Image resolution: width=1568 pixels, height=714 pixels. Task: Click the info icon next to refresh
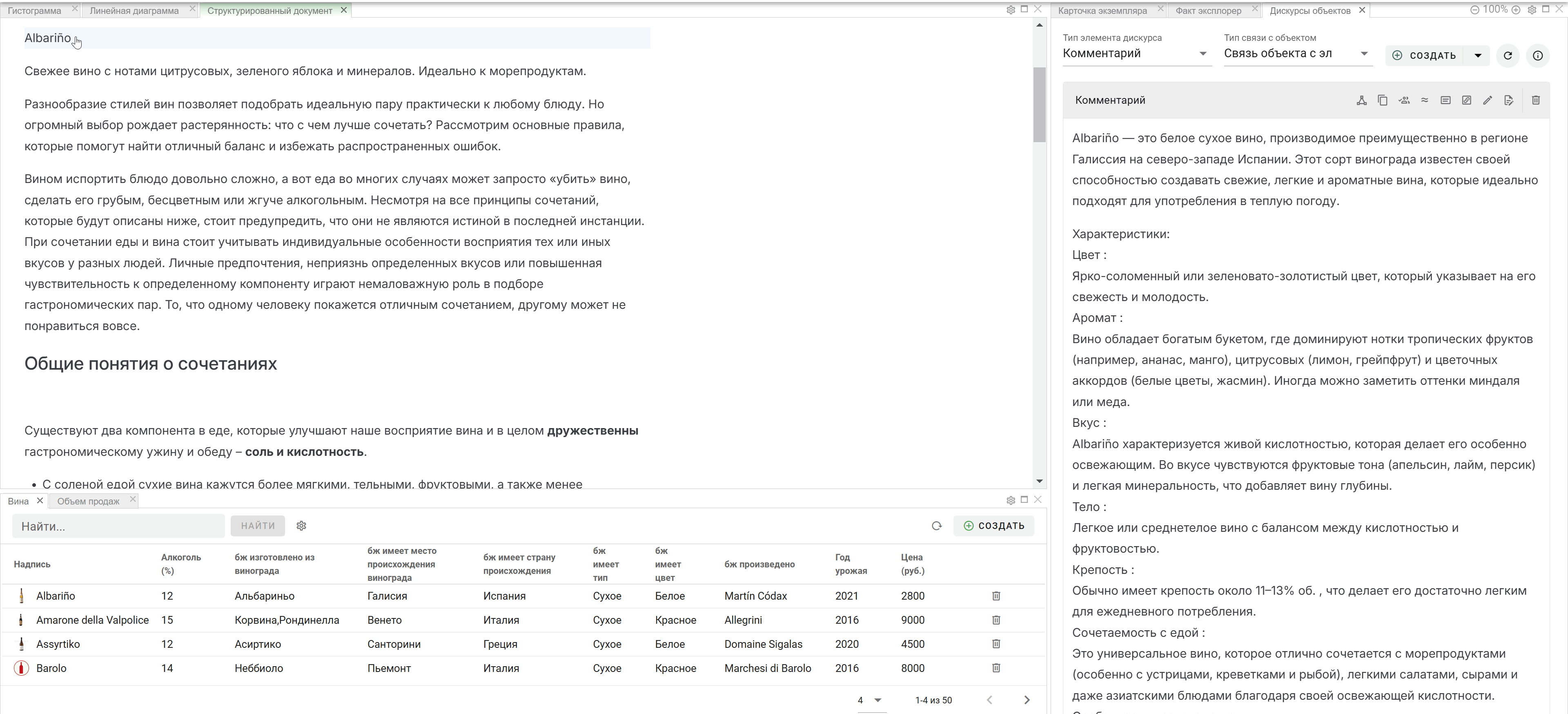pyautogui.click(x=1537, y=56)
